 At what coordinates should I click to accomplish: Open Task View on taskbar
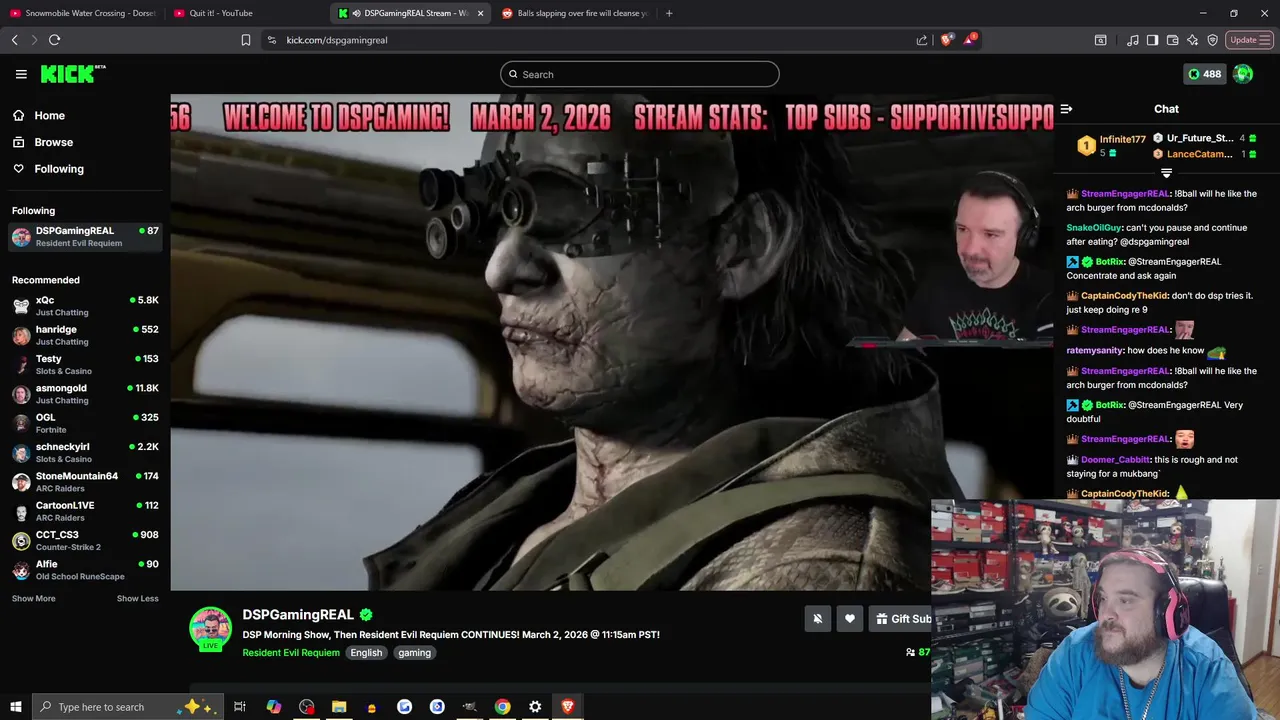240,707
